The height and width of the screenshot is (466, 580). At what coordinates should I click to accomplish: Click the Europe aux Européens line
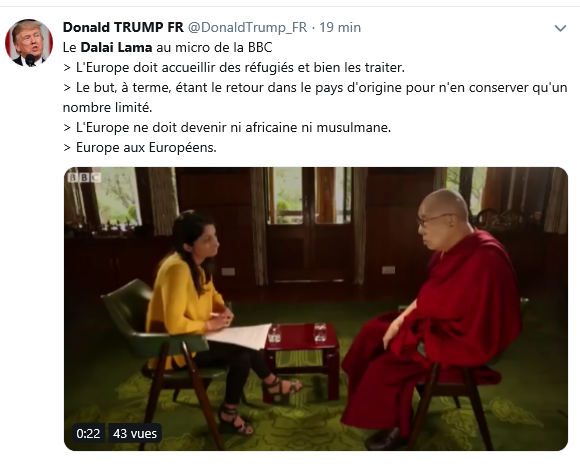pos(140,148)
